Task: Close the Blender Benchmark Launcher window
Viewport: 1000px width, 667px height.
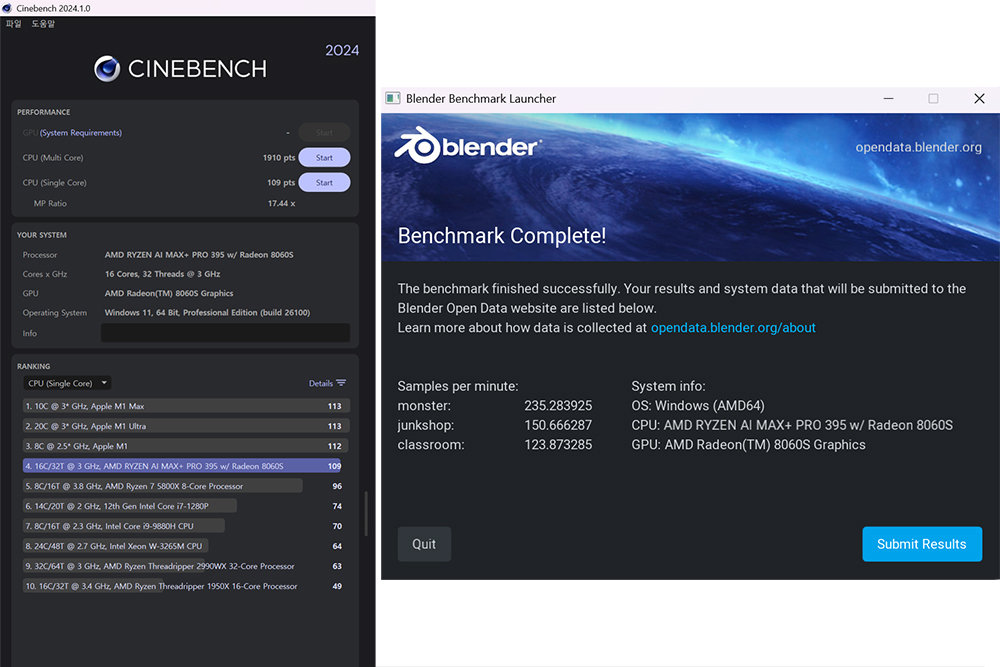Action: 979,99
